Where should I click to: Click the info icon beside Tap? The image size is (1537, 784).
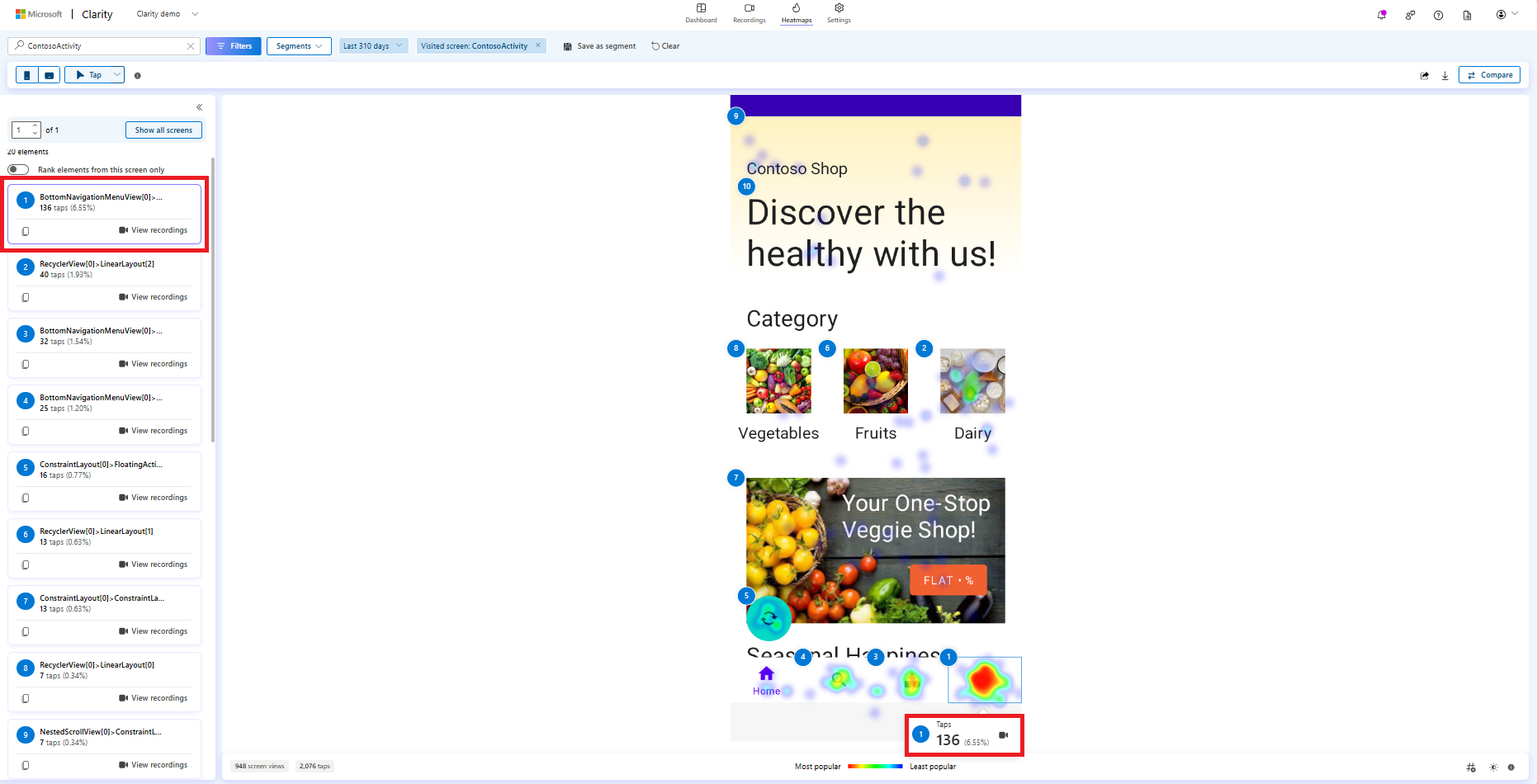click(x=138, y=76)
